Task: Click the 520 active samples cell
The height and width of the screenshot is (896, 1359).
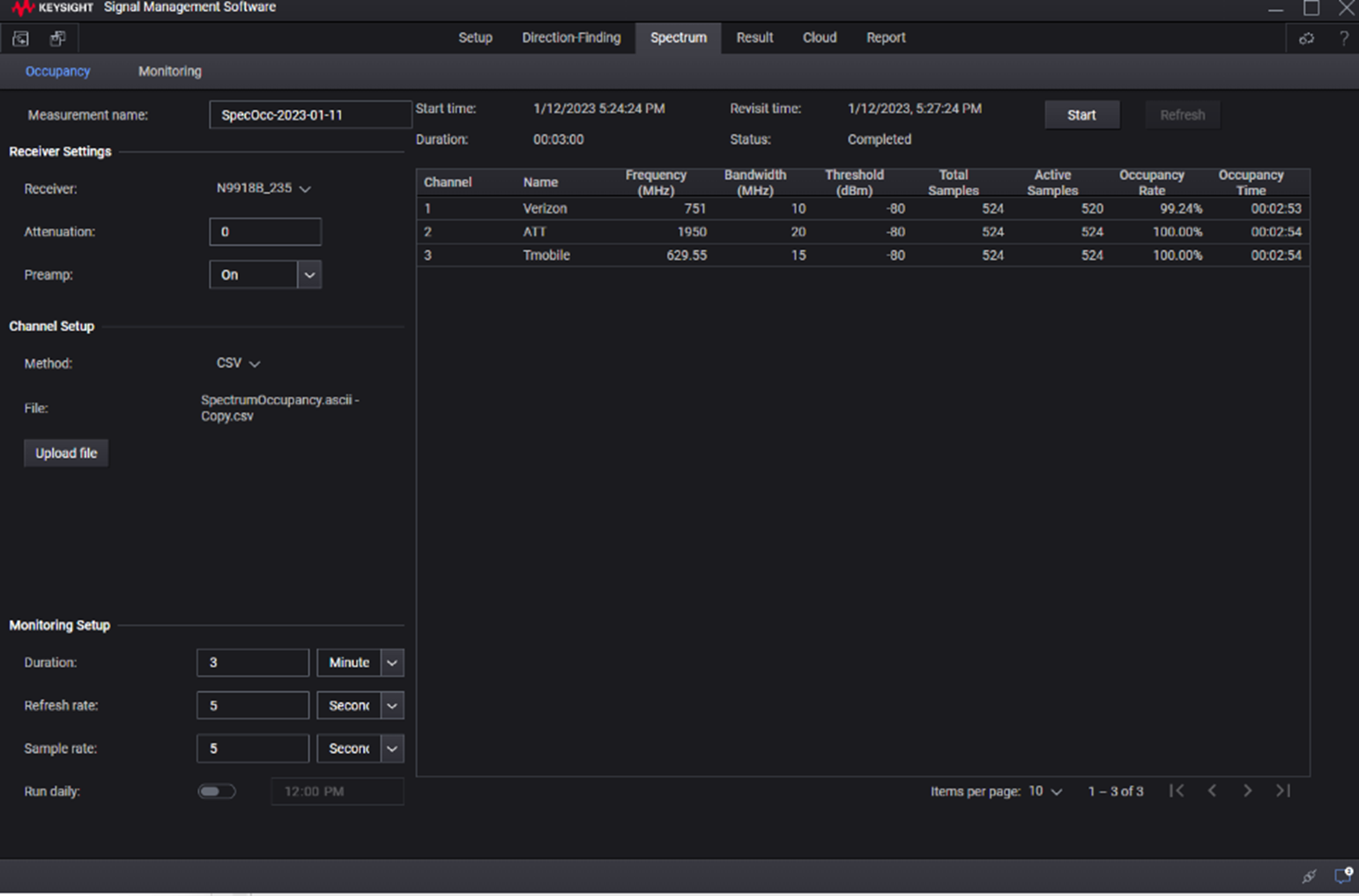Action: [1092, 209]
